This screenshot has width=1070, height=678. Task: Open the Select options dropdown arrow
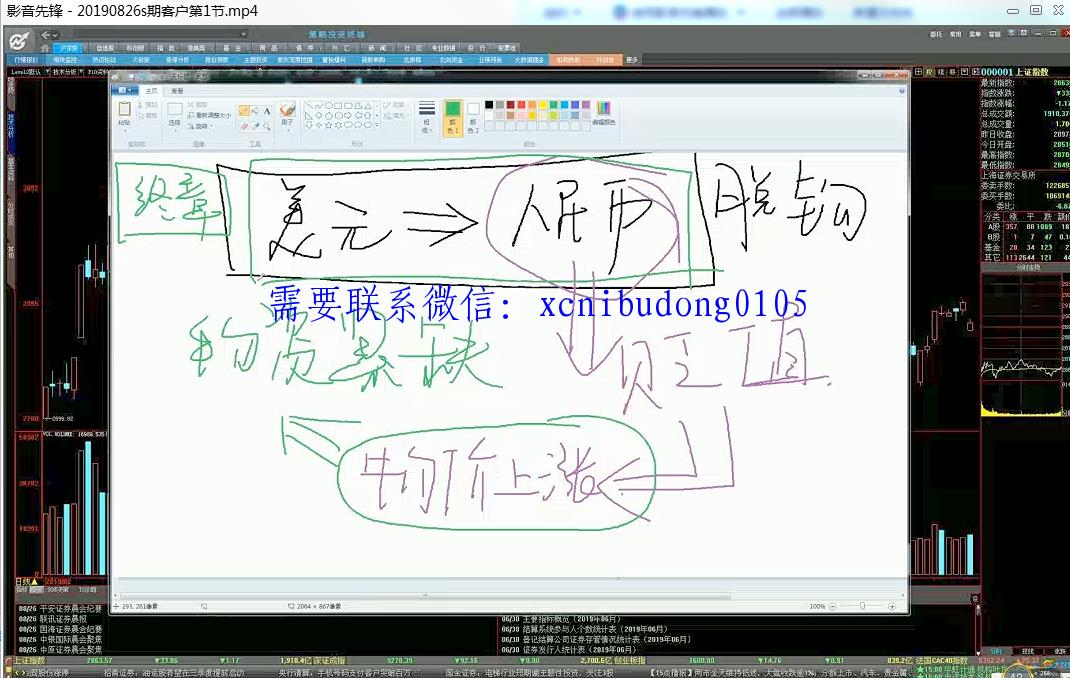click(x=175, y=130)
